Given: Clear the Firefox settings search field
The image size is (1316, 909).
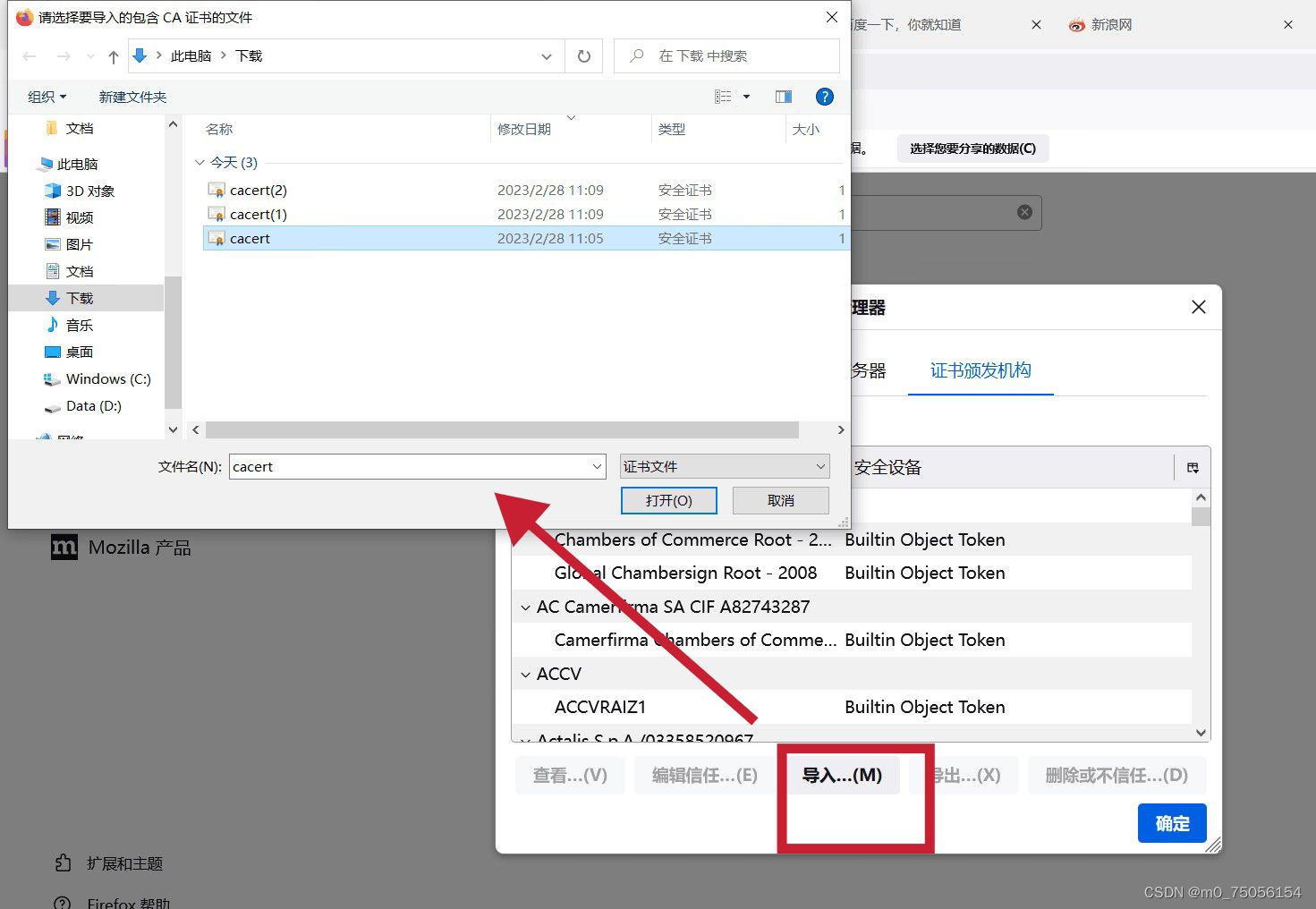Looking at the screenshot, I should pos(1024,212).
